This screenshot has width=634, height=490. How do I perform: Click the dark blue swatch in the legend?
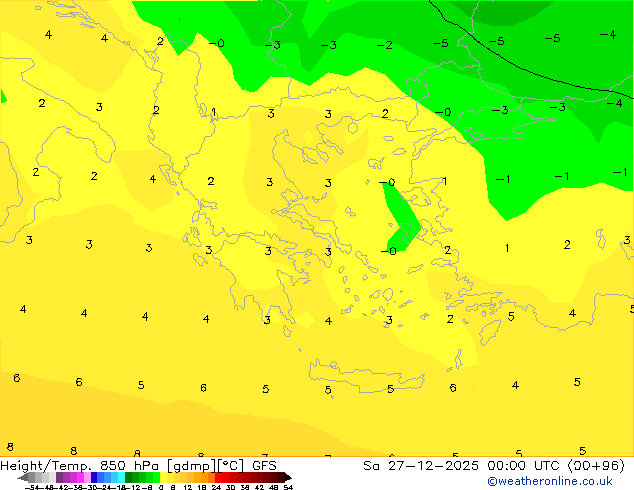tap(94, 477)
